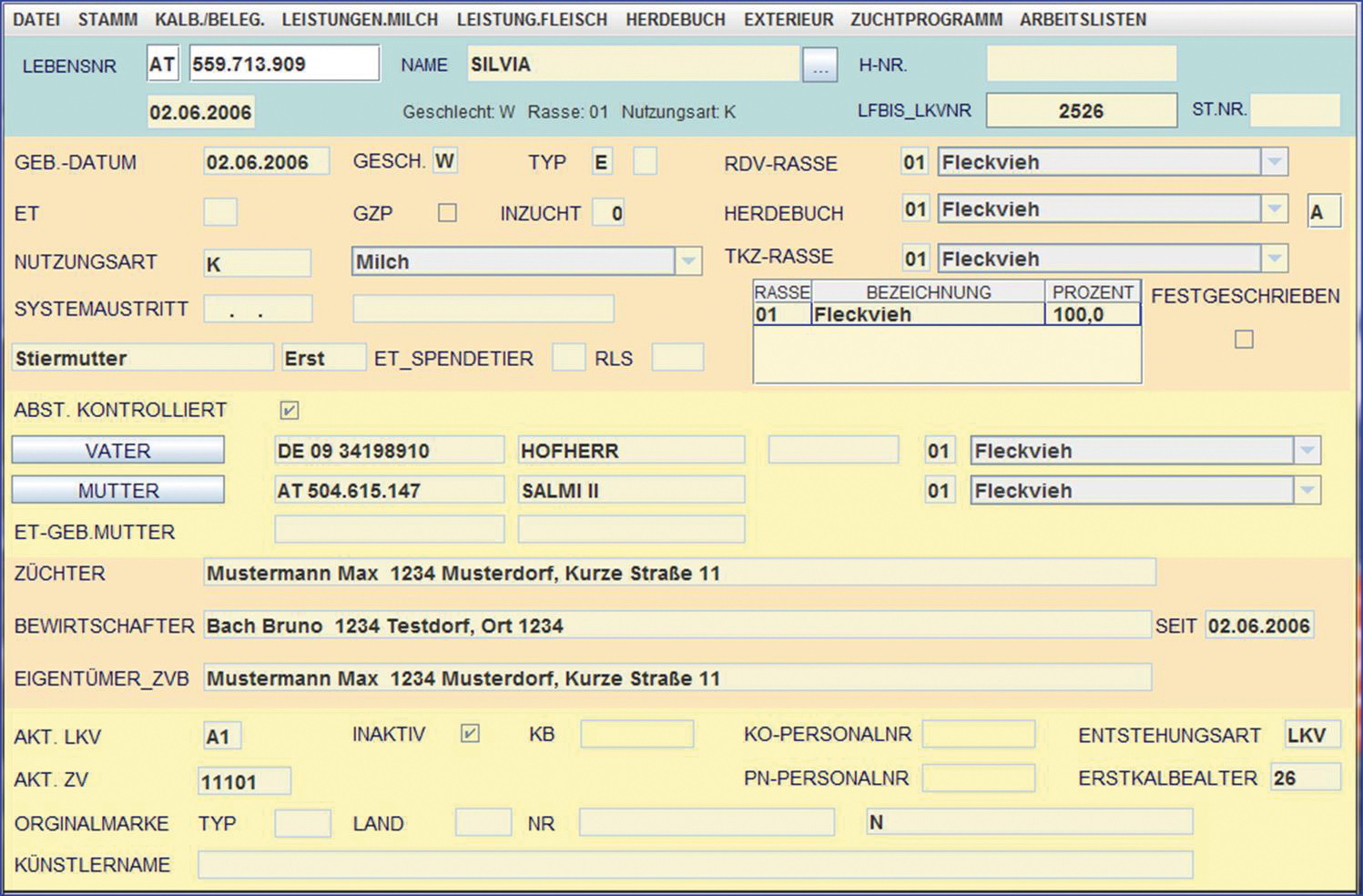Open the ZUCHTPROGRAMM menu
This screenshot has height=896, width=1363.
(x=926, y=19)
